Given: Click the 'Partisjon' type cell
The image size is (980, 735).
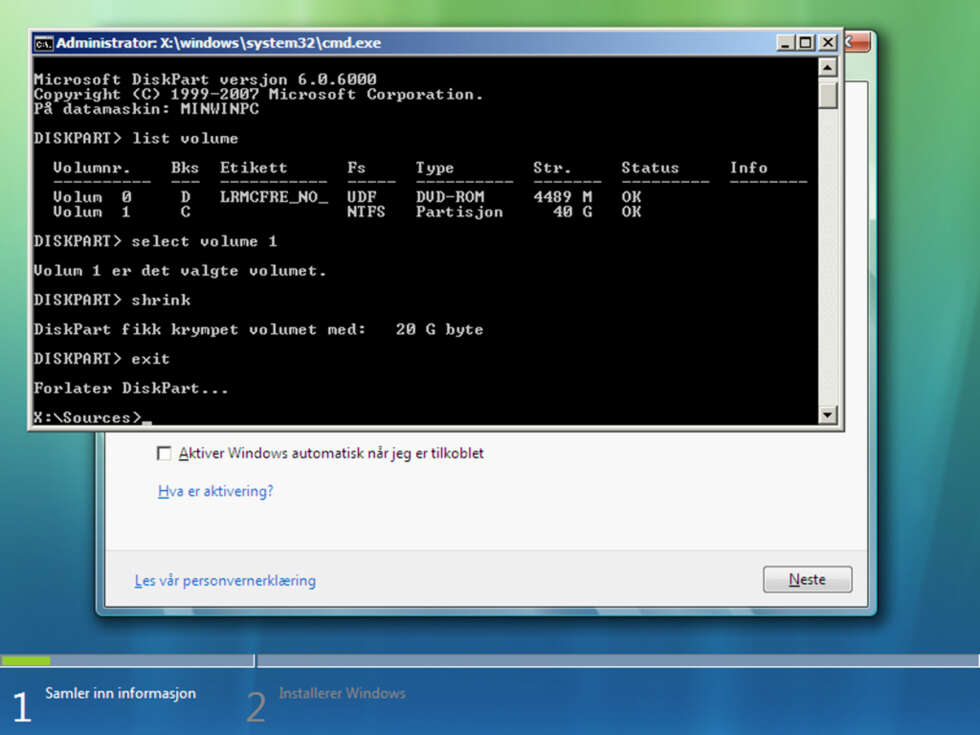Looking at the screenshot, I should (x=459, y=212).
